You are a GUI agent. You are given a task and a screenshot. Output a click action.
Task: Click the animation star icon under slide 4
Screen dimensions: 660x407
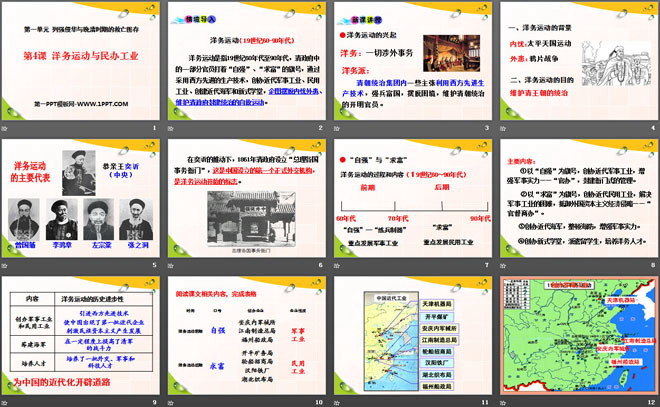[503, 128]
